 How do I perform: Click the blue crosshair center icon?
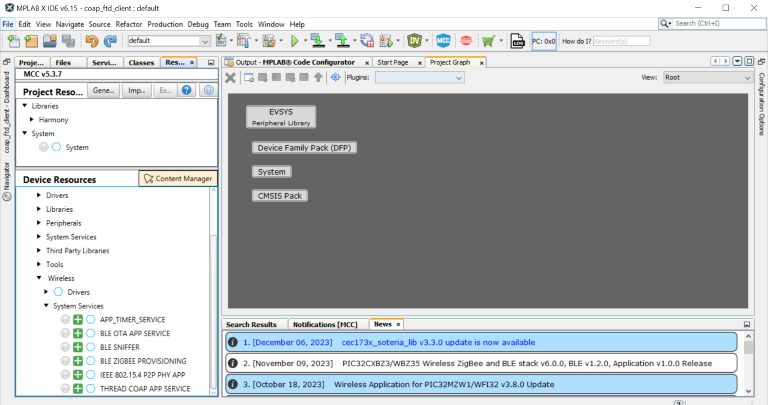pos(336,77)
